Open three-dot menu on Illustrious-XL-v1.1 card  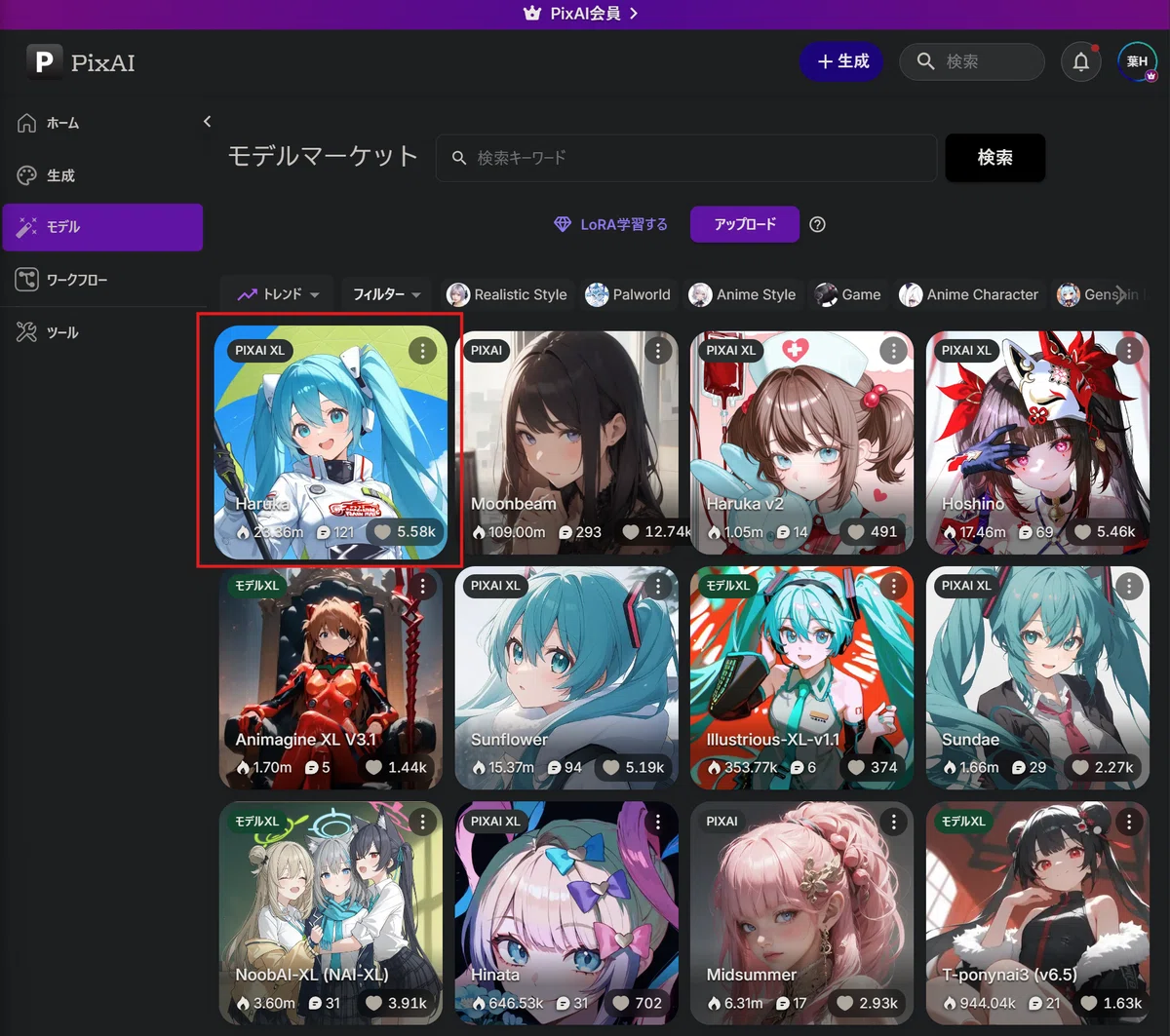893,586
